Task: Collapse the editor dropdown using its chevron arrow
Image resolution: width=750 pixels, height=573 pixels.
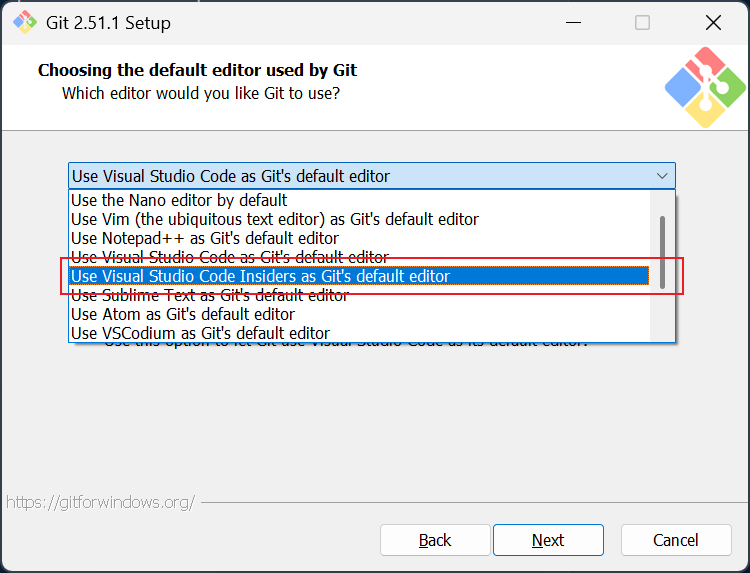Action: (662, 176)
